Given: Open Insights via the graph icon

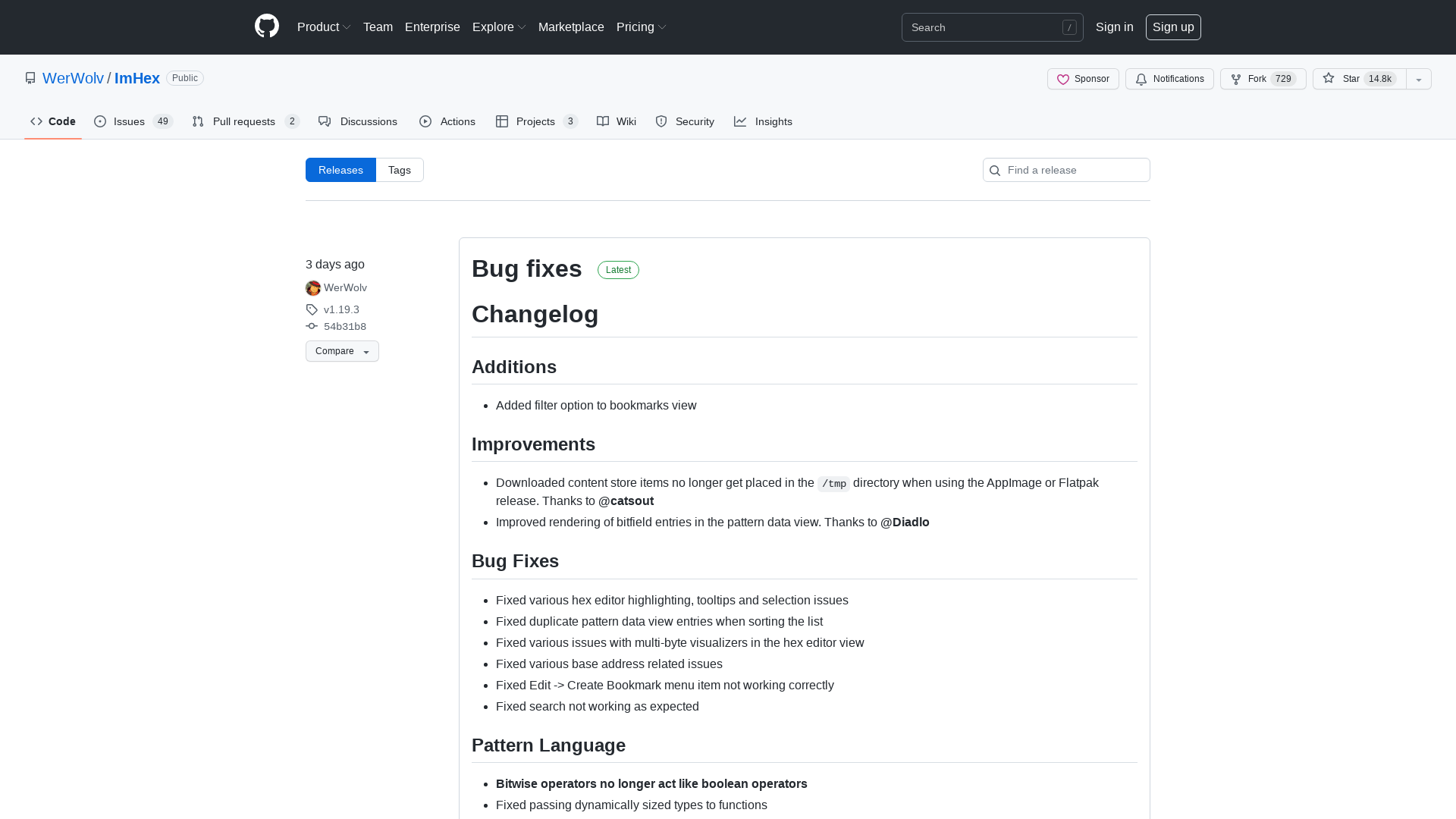Looking at the screenshot, I should tap(741, 121).
